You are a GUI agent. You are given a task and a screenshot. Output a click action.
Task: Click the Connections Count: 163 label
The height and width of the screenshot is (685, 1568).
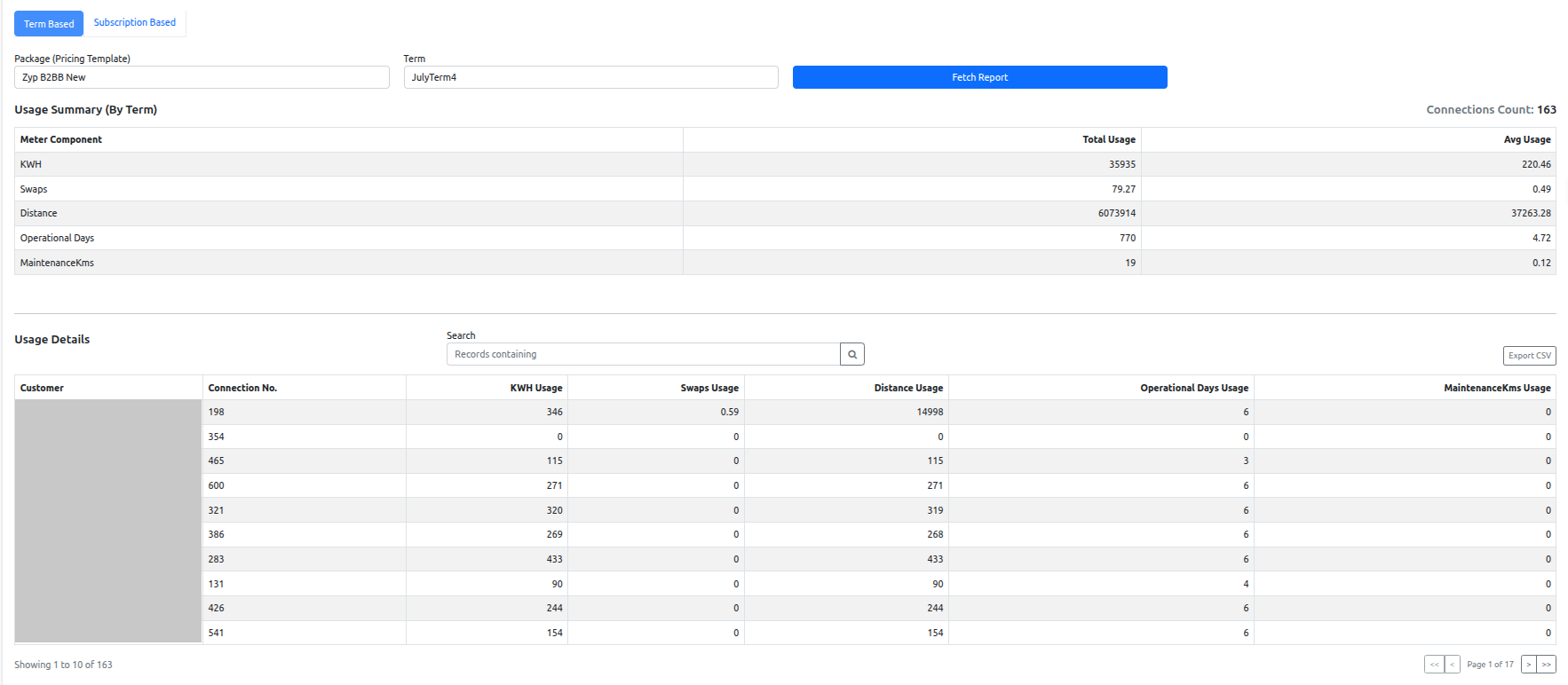1491,110
